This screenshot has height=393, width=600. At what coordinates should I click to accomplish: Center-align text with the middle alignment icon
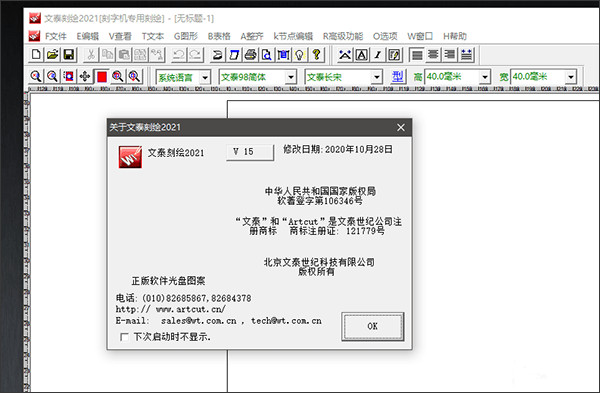coord(433,55)
